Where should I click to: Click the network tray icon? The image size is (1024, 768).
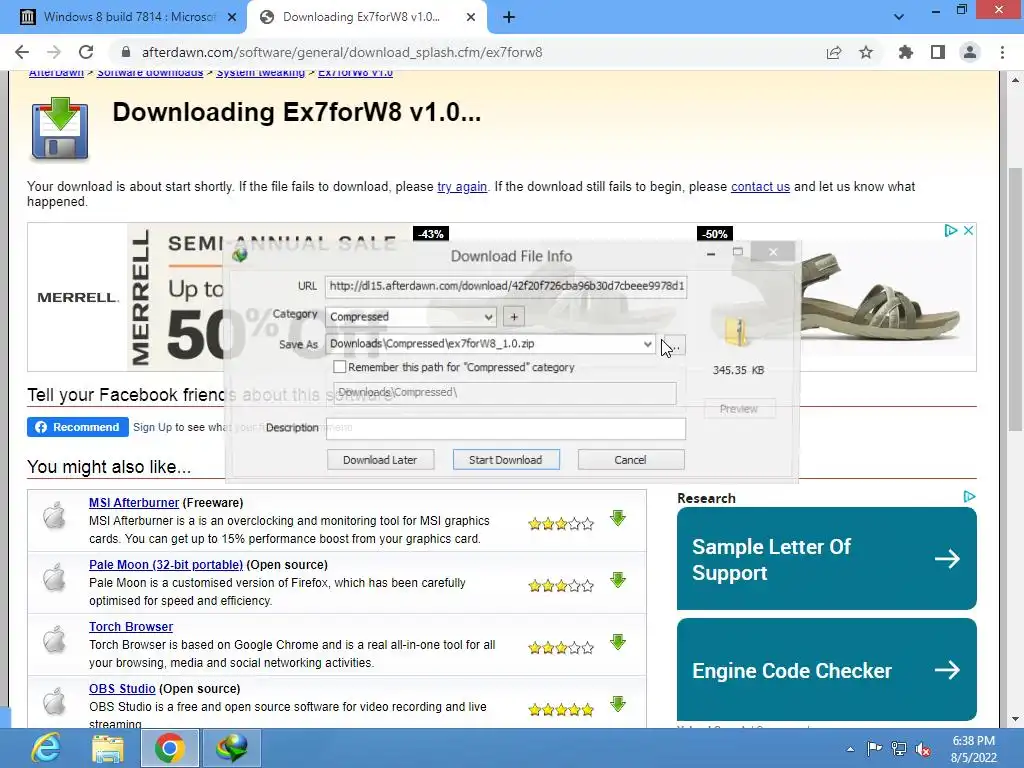point(899,748)
